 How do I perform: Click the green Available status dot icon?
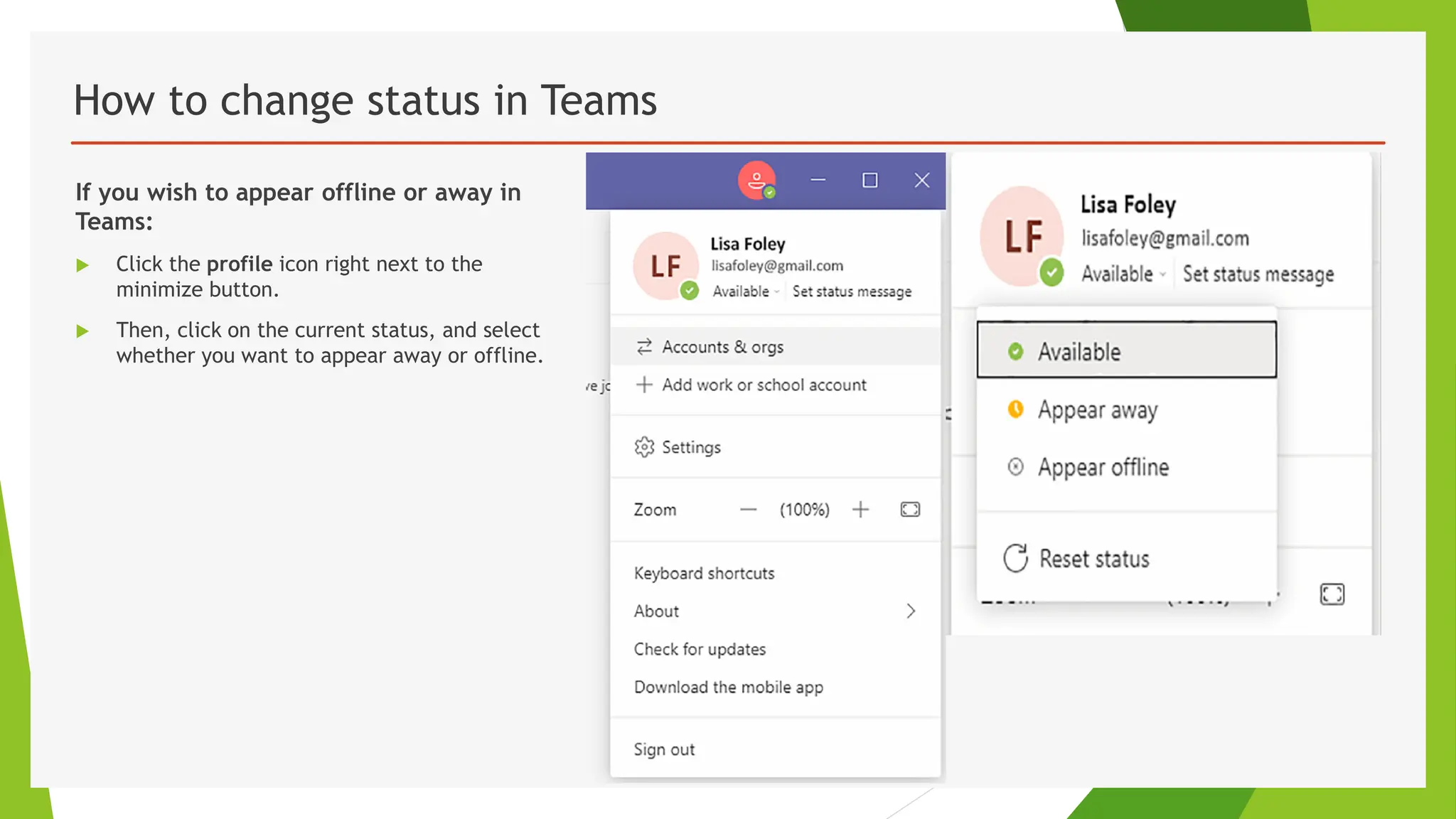point(1015,351)
